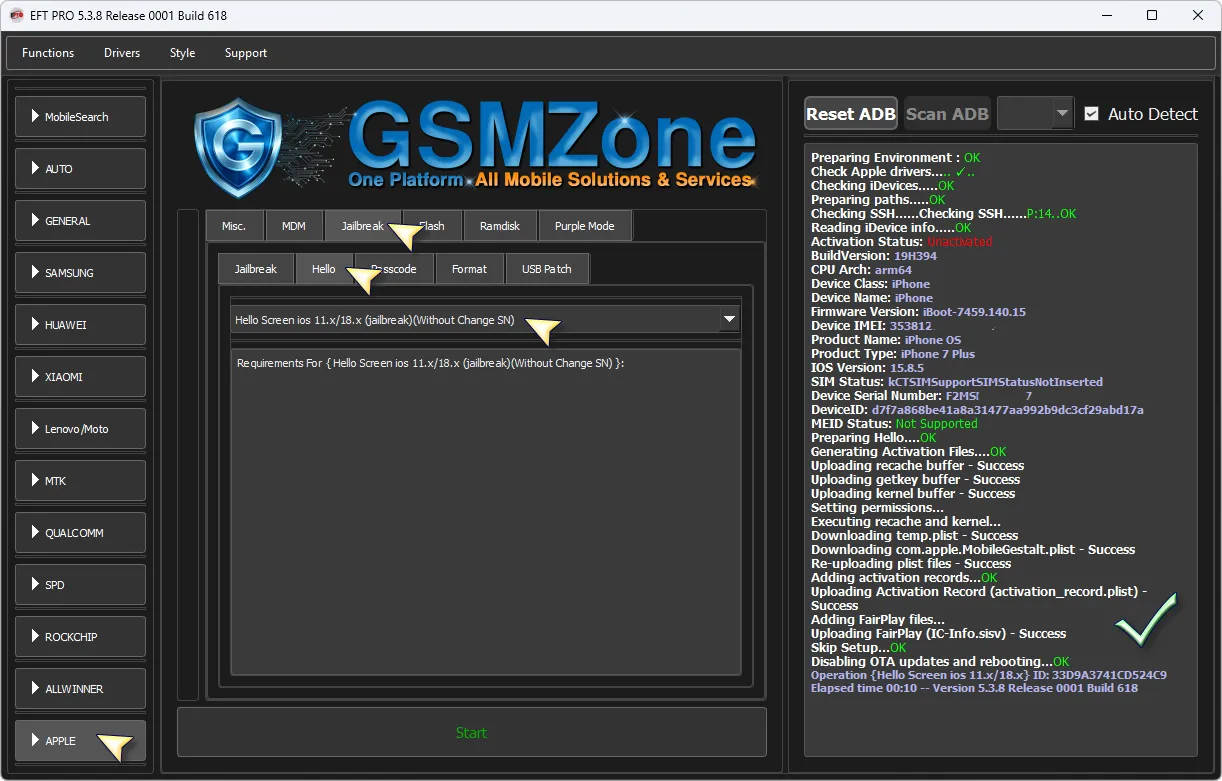Click the Reset ADB button
This screenshot has width=1222, height=781.
click(x=850, y=114)
